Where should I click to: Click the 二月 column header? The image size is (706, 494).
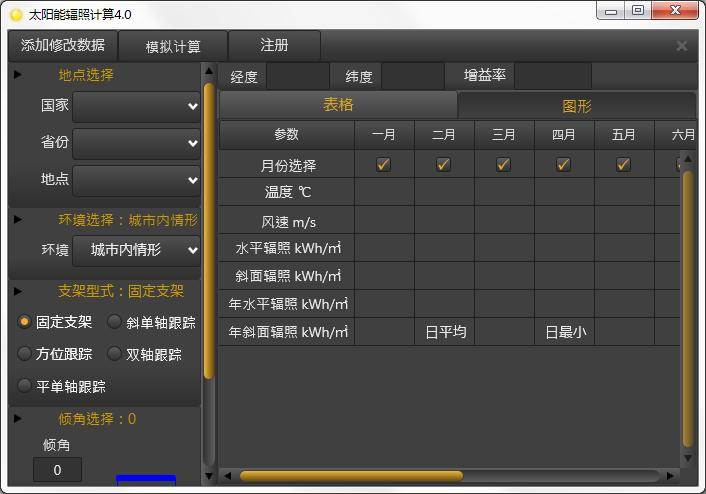point(444,135)
